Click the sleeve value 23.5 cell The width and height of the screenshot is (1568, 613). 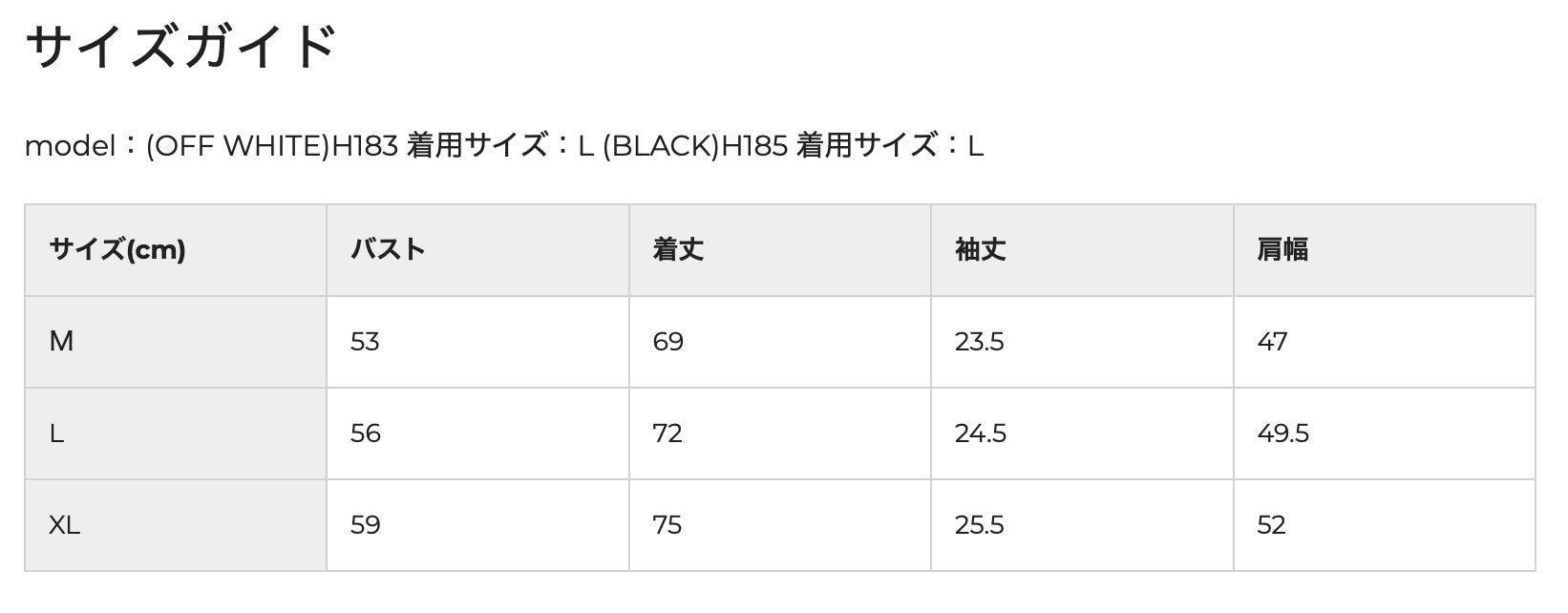979,342
